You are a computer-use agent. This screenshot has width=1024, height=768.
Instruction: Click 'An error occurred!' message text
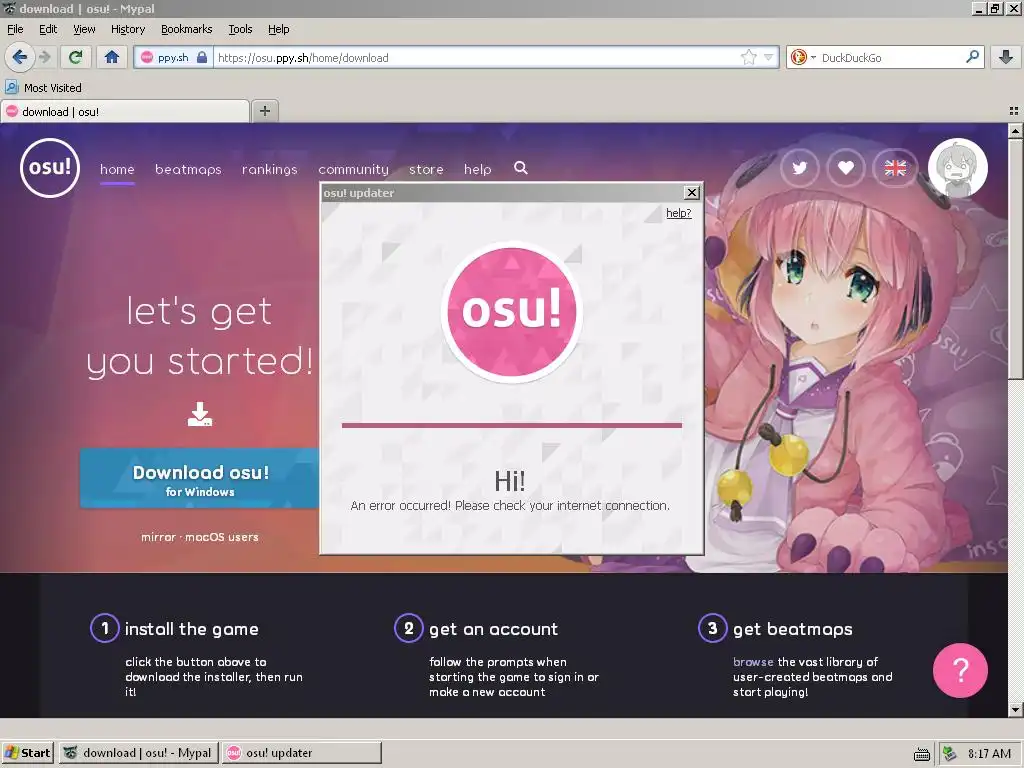[510, 505]
